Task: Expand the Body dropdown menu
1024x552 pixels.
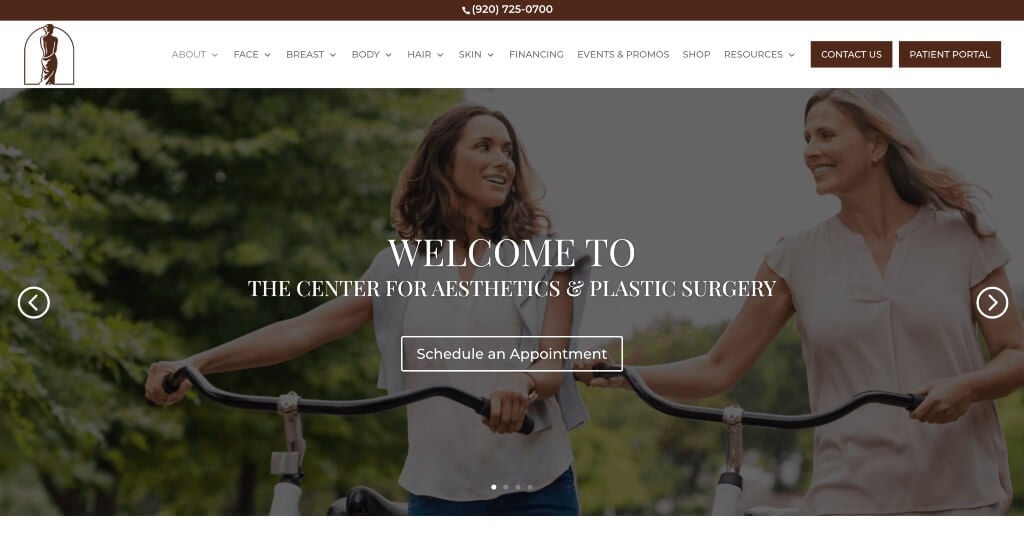Action: tap(372, 54)
